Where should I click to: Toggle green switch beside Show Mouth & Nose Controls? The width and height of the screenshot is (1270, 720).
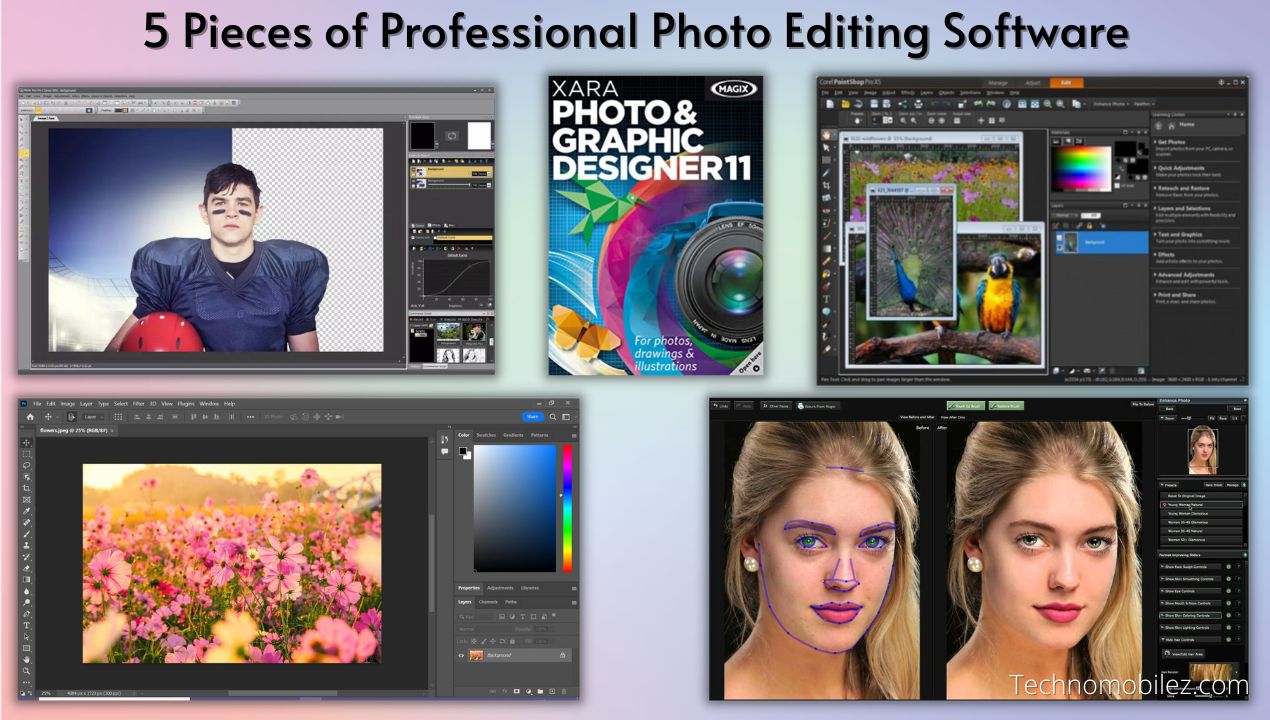1228,603
